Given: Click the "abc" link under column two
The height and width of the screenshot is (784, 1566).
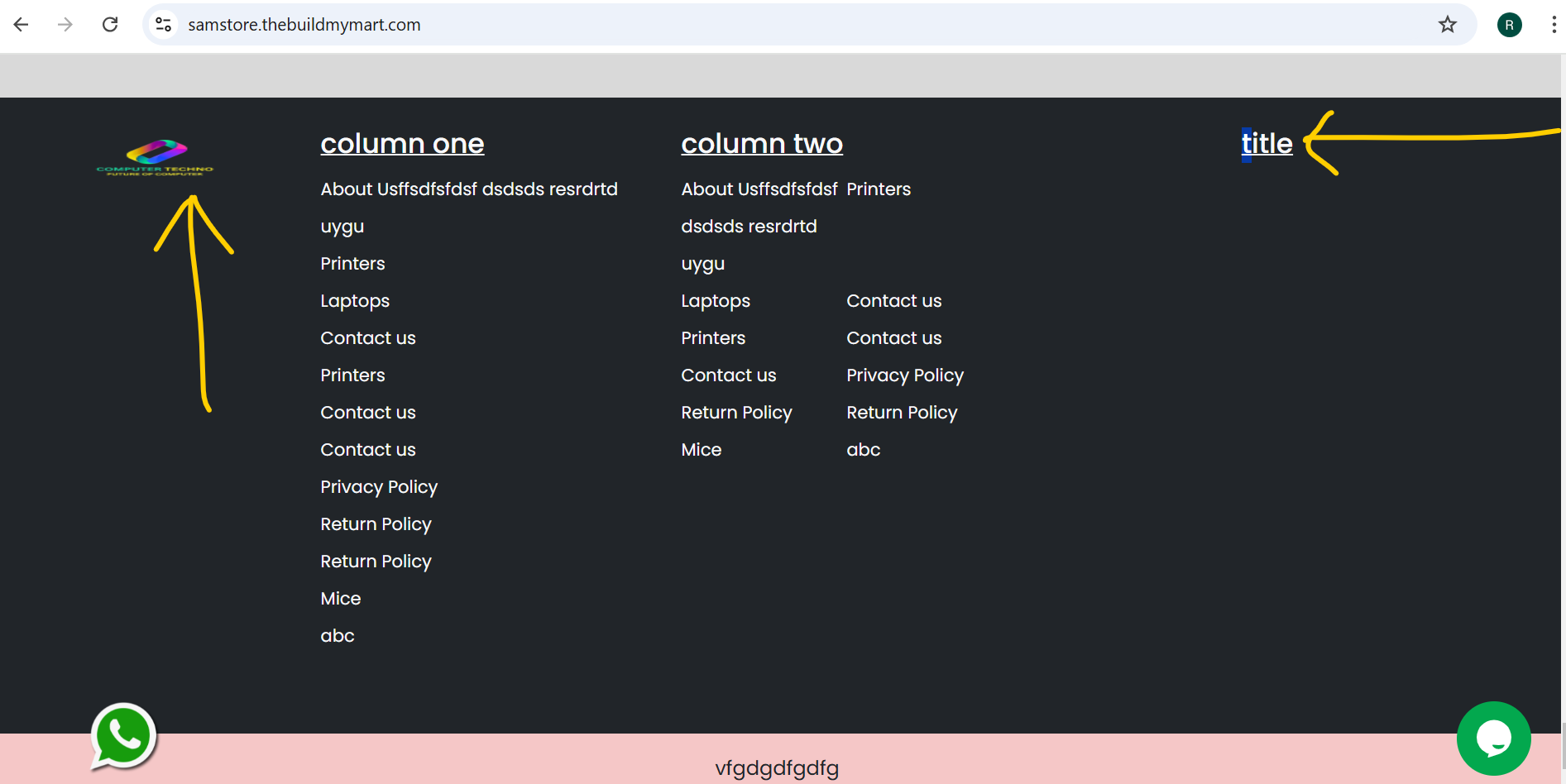Looking at the screenshot, I should pyautogui.click(x=864, y=450).
